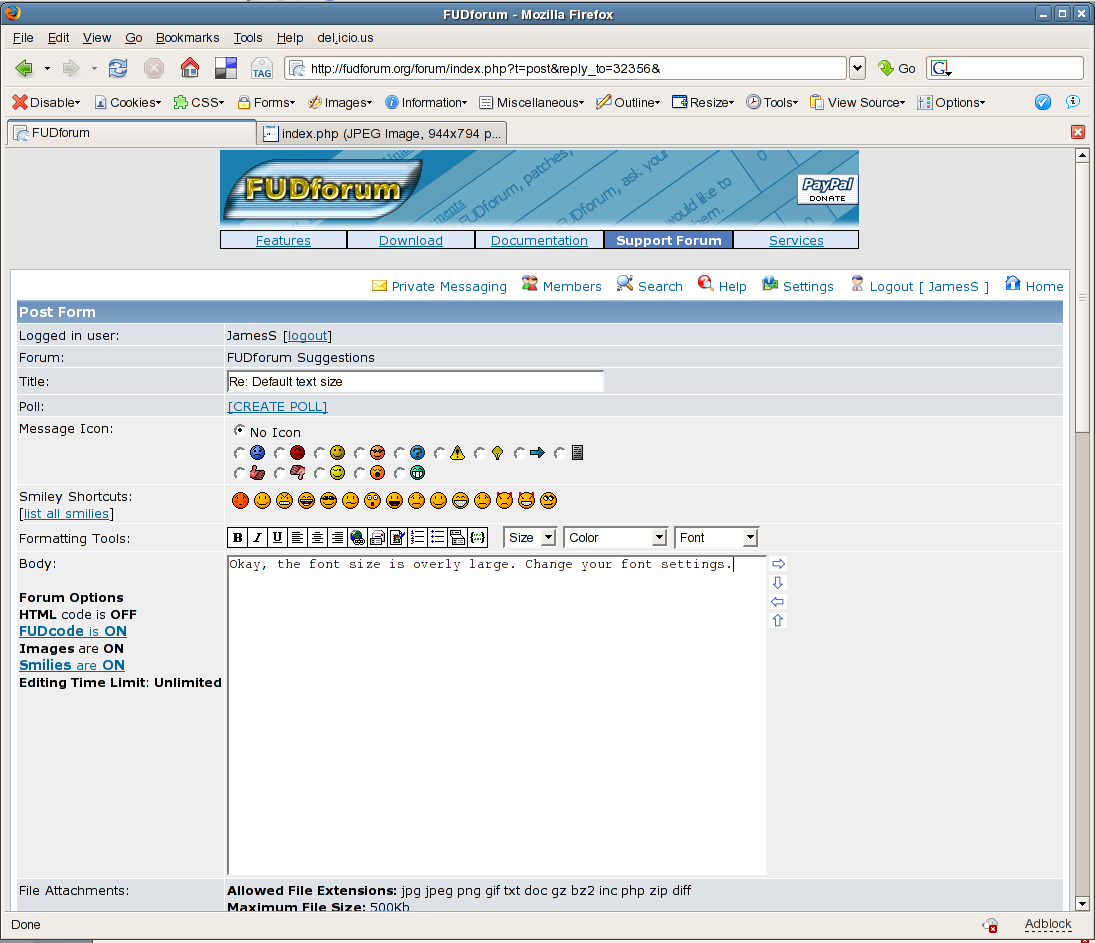Click the Go button beside the address bar
Viewport: 1095px width, 943px height.
click(x=897, y=68)
